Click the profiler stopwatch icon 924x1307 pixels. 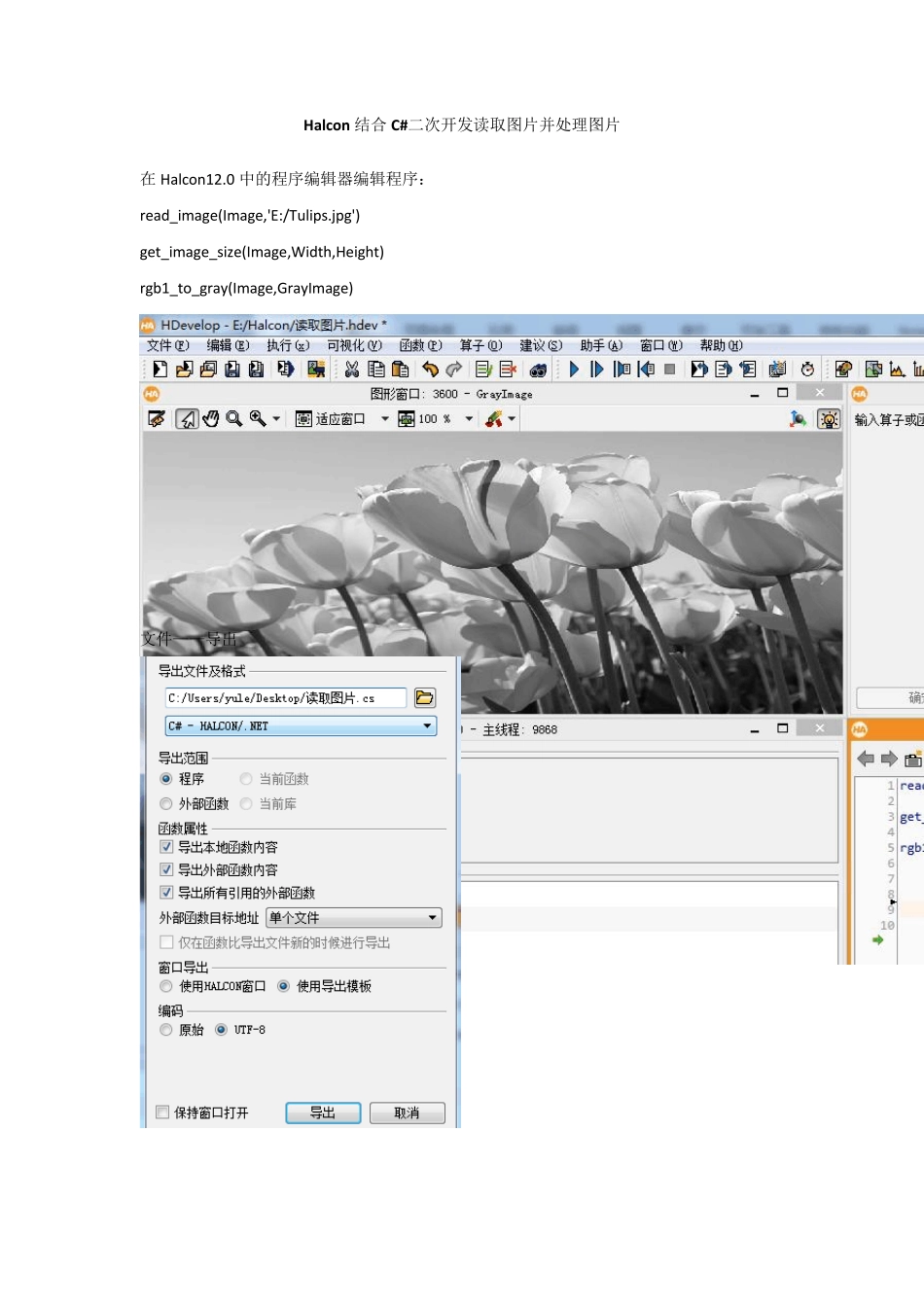pos(807,370)
